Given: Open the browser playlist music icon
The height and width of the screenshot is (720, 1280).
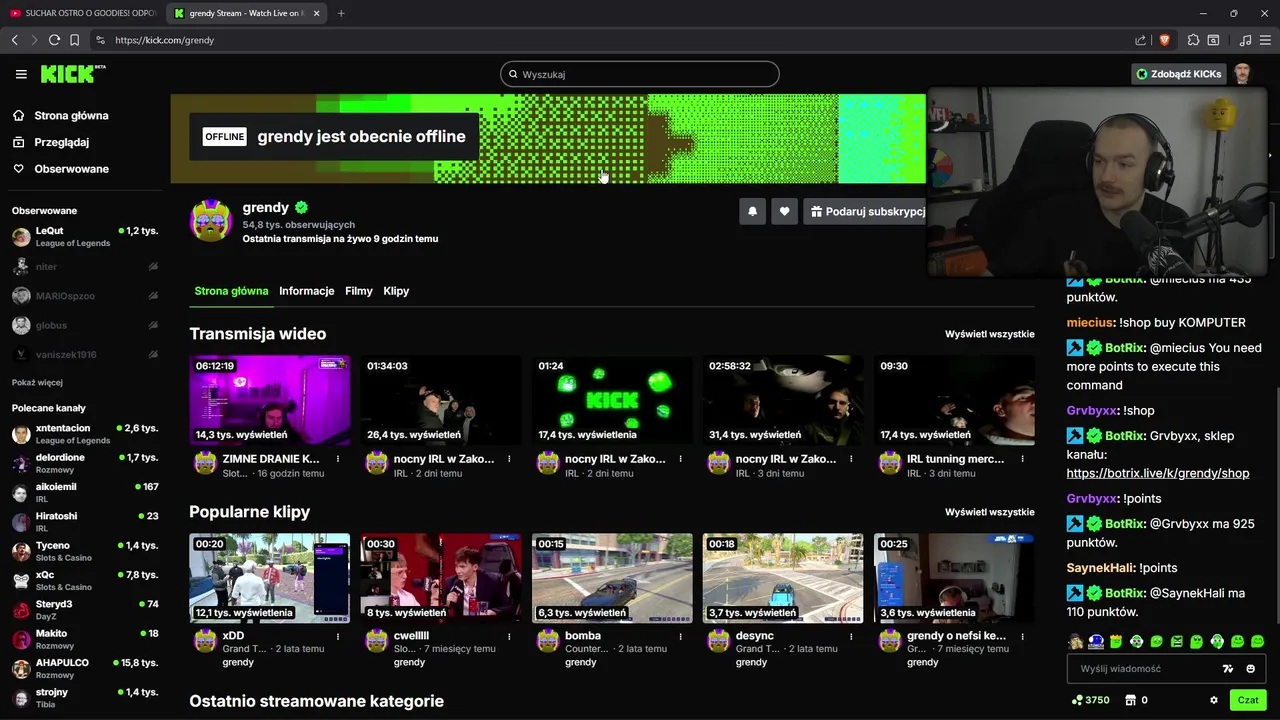Looking at the screenshot, I should tap(1245, 40).
